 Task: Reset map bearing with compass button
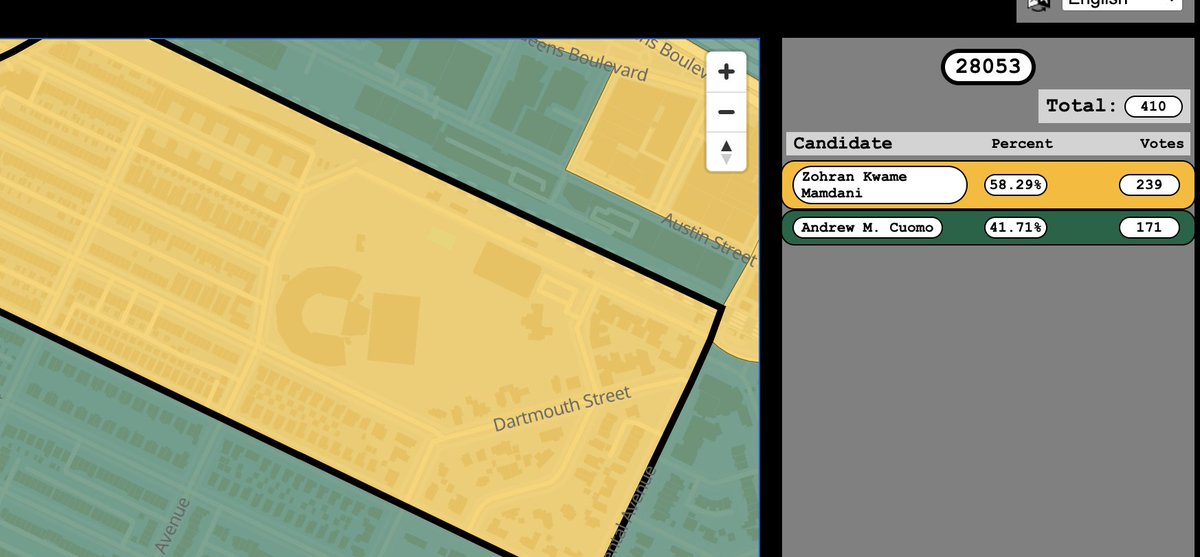[x=727, y=152]
